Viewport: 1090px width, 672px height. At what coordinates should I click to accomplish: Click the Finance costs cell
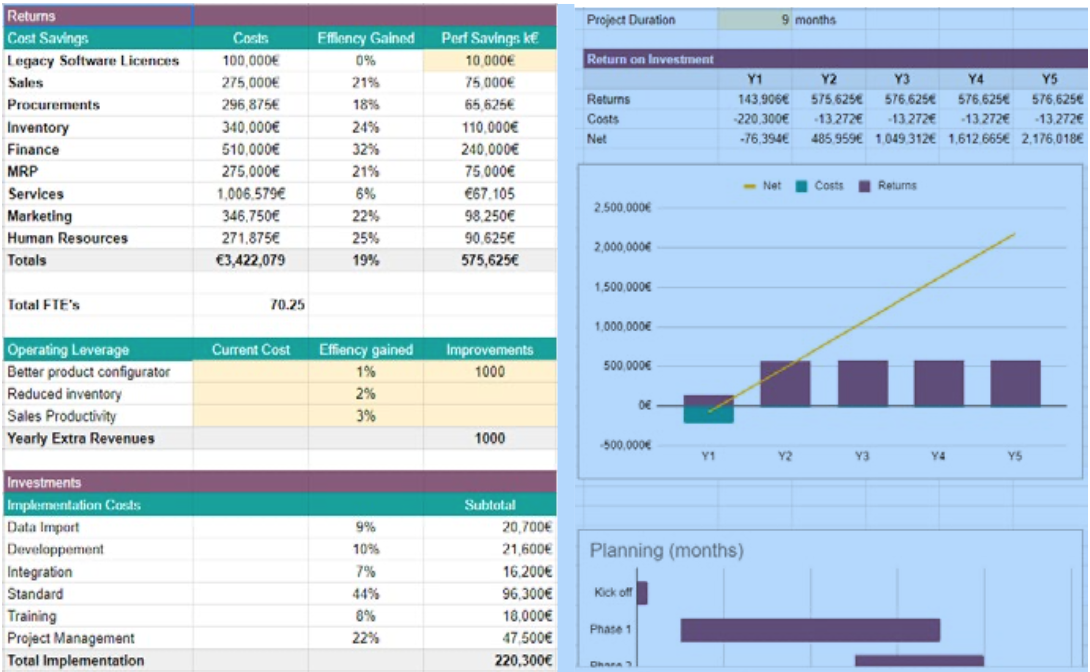(x=250, y=150)
